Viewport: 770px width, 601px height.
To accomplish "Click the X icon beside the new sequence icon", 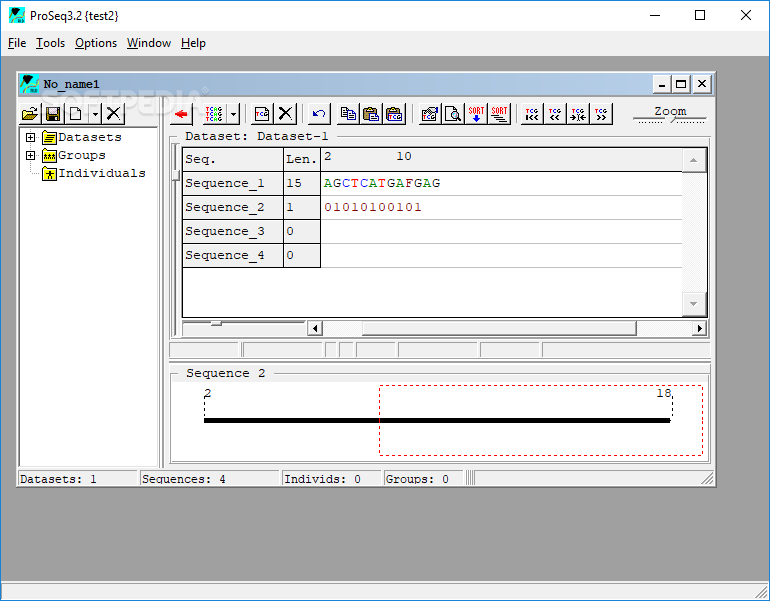I will 285,114.
